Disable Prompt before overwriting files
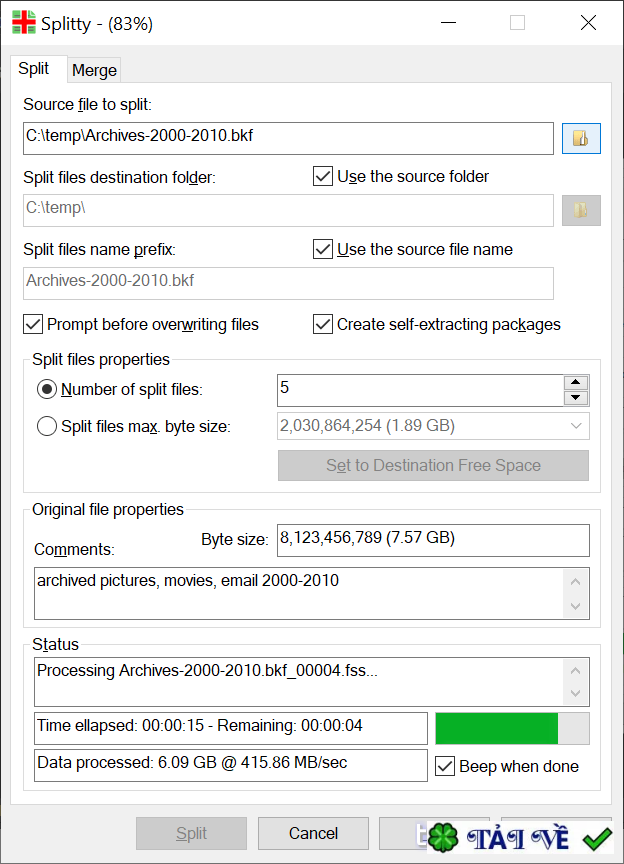 [33, 324]
